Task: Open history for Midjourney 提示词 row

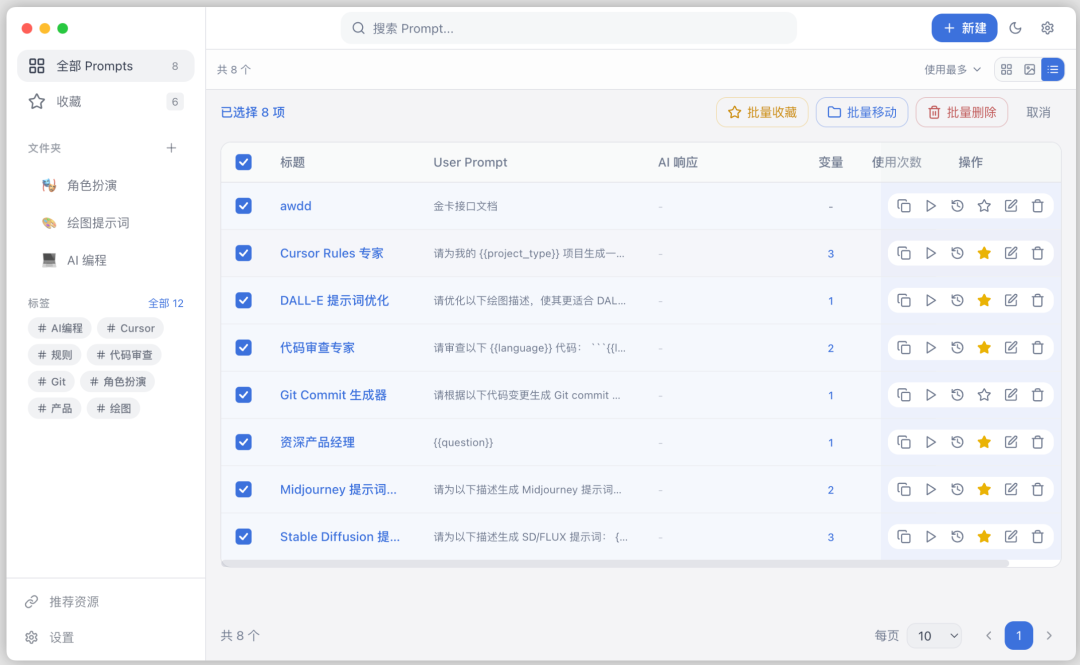Action: [957, 489]
